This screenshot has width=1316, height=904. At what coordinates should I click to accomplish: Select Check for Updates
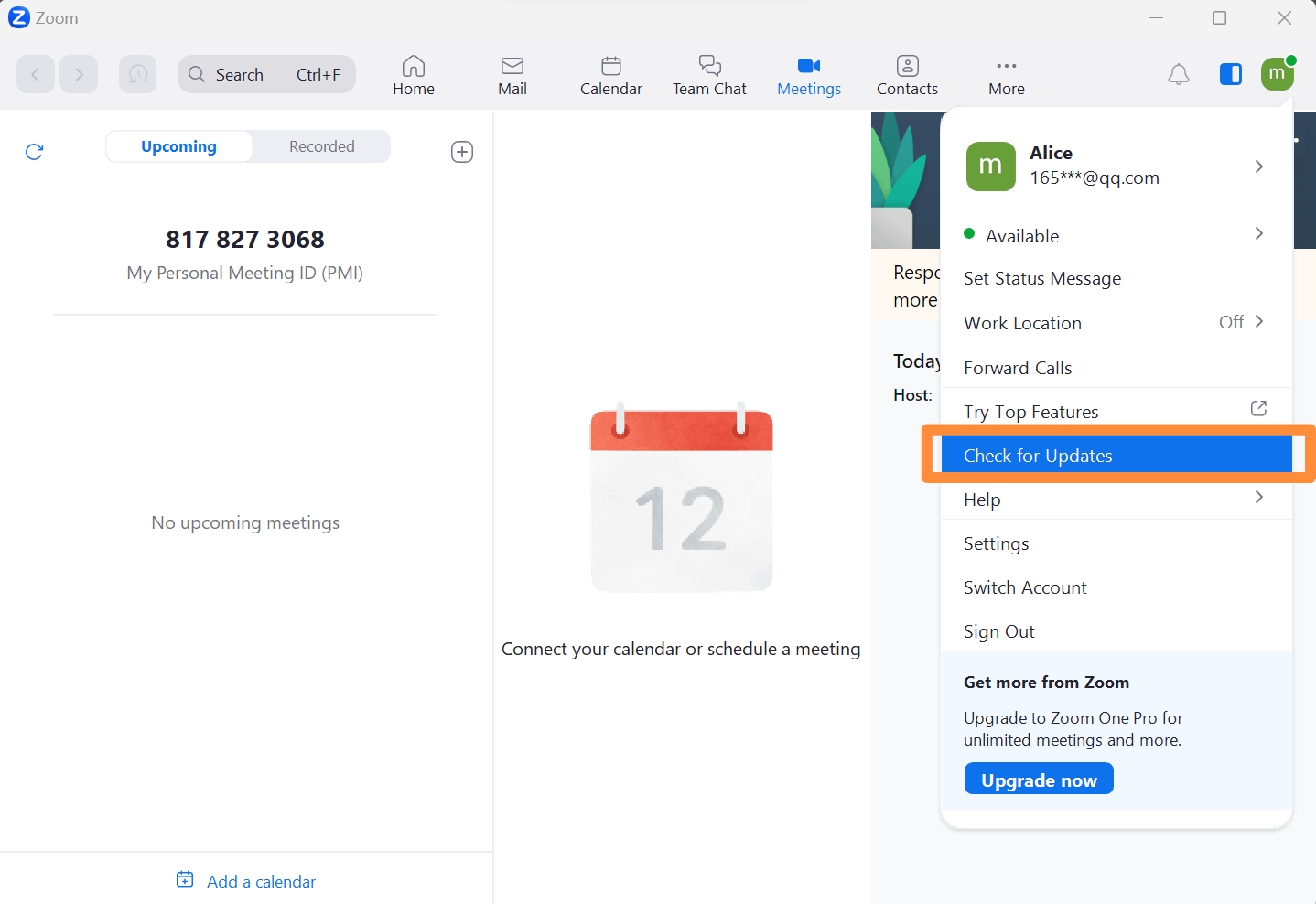(x=1116, y=455)
